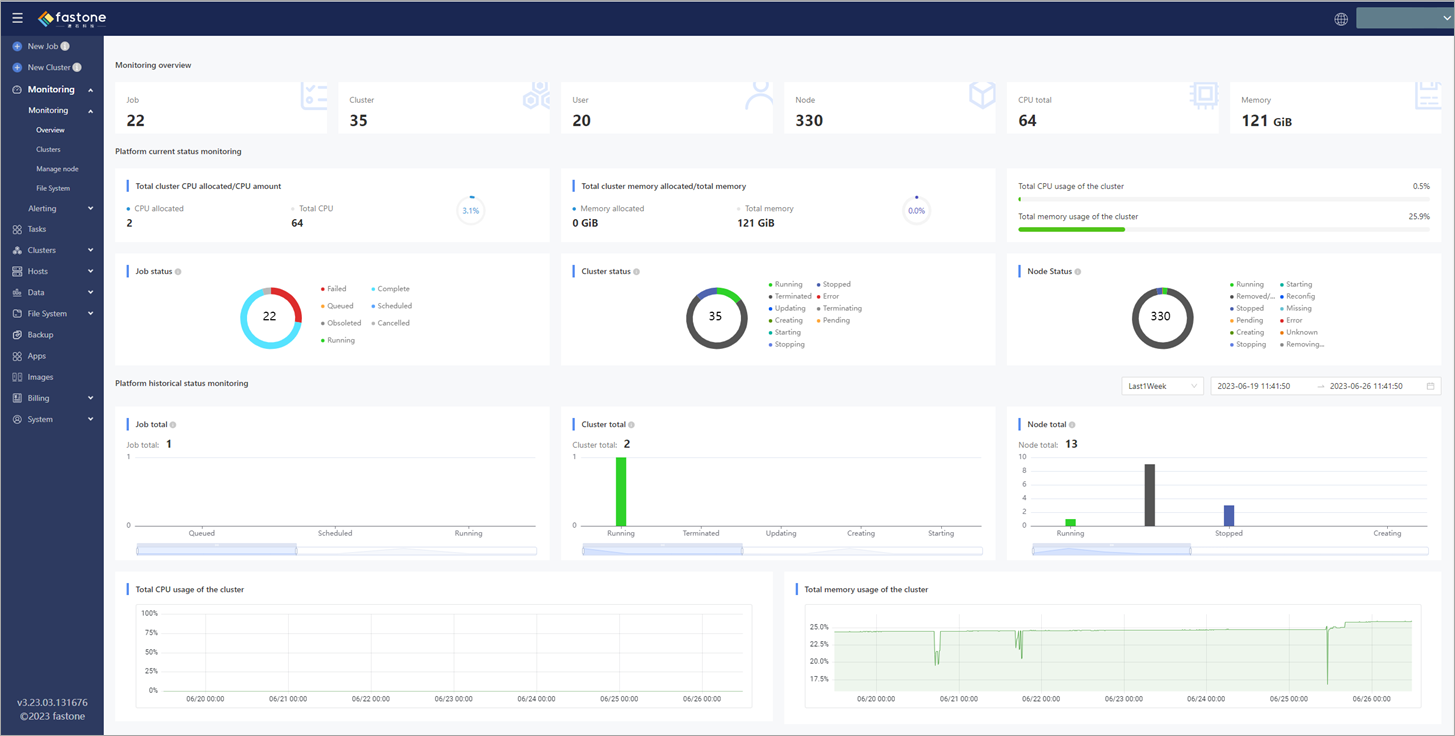Toggle Reconfig in the Node Status legend

(1297, 296)
